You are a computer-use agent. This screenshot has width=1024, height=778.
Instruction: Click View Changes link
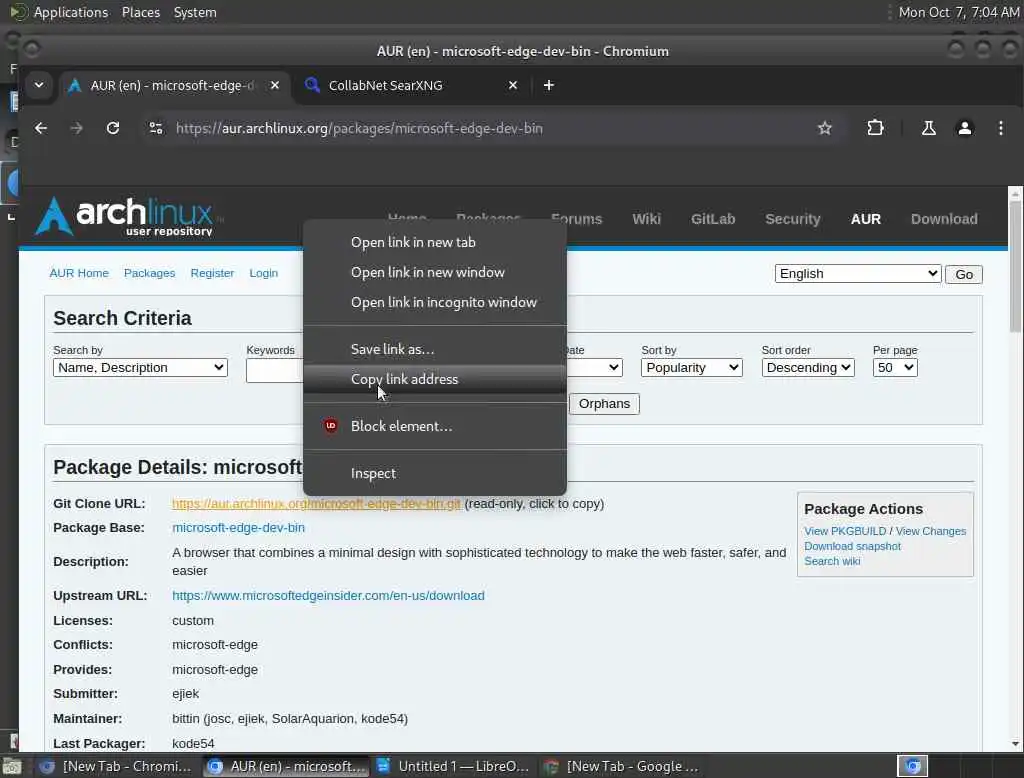pos(931,531)
